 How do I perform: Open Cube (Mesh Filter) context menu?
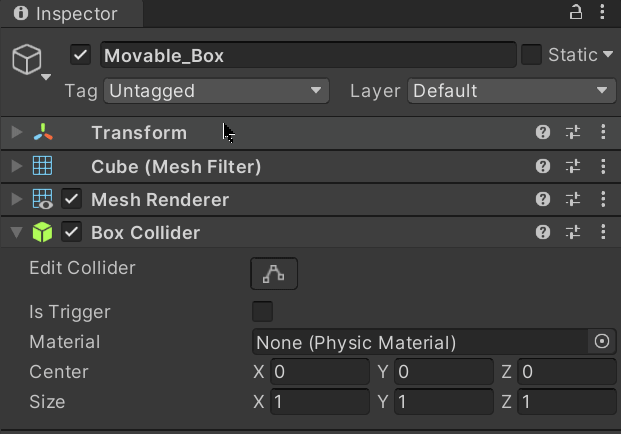click(x=603, y=166)
